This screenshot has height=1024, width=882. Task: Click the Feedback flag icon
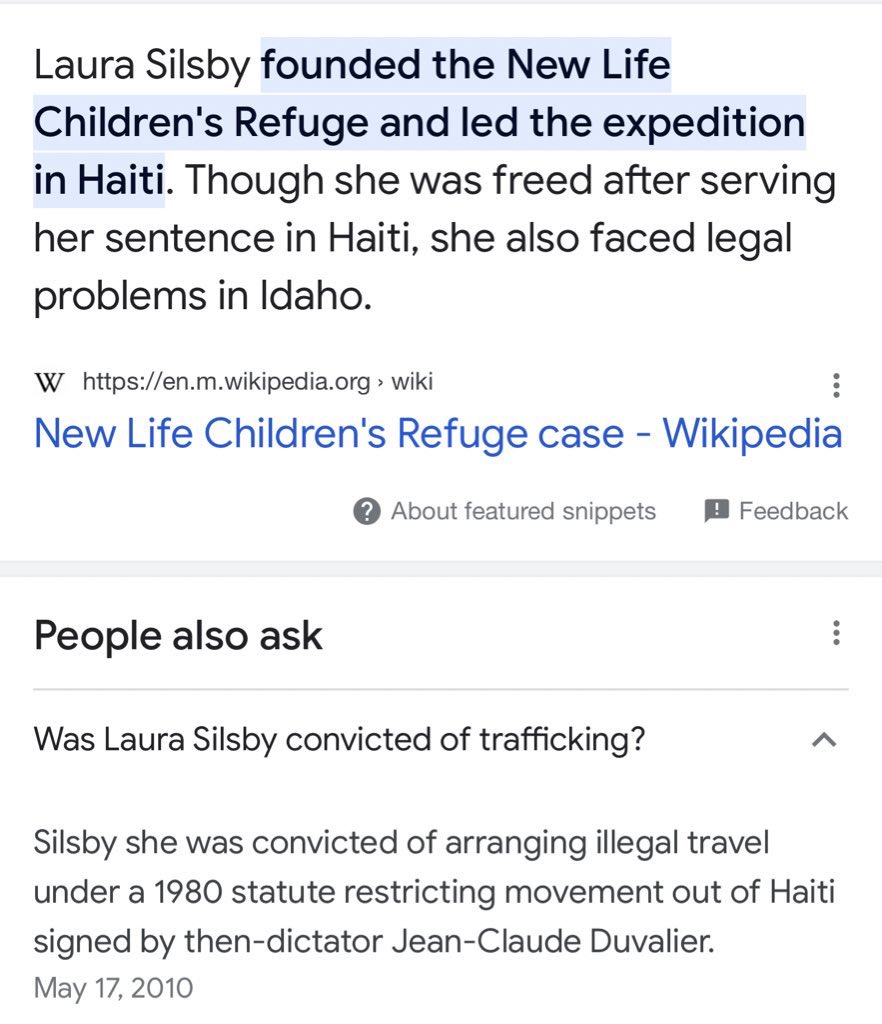click(x=717, y=512)
